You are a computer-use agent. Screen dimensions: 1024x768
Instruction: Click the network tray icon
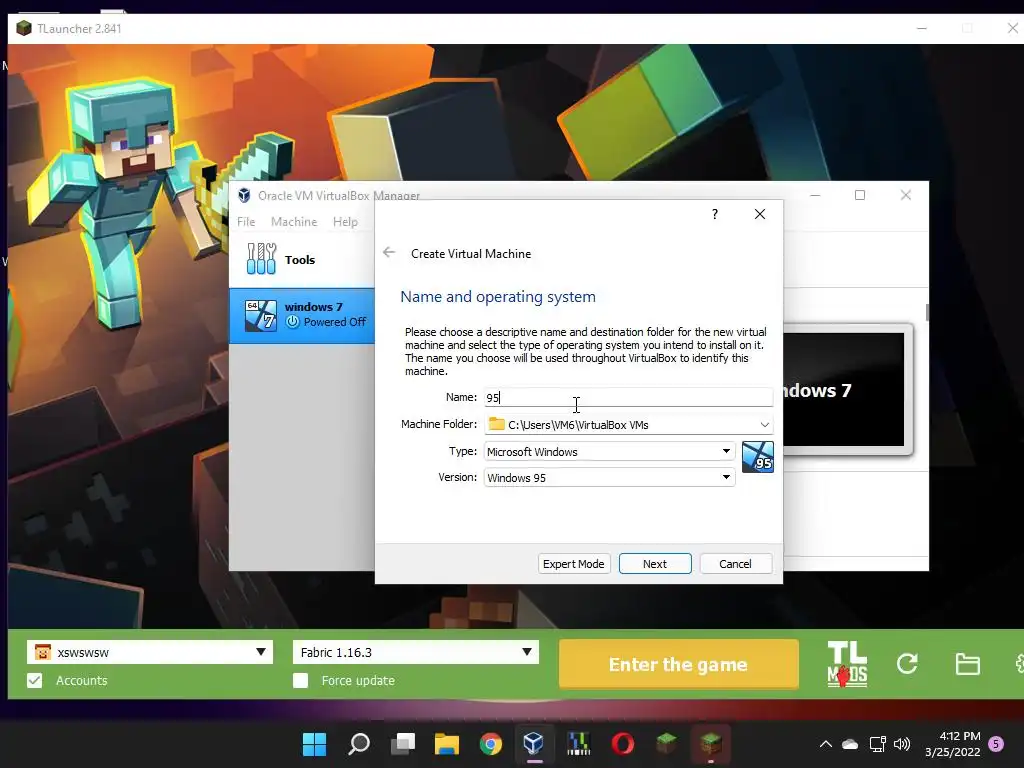tap(877, 744)
